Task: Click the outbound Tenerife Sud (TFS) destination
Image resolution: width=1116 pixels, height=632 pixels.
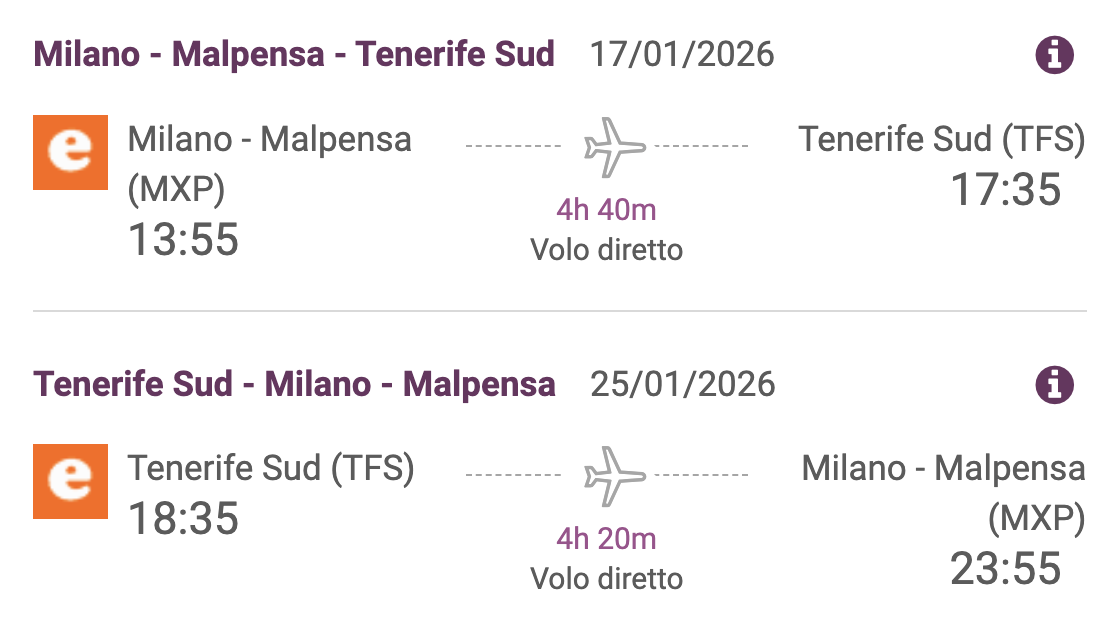Action: tap(941, 140)
